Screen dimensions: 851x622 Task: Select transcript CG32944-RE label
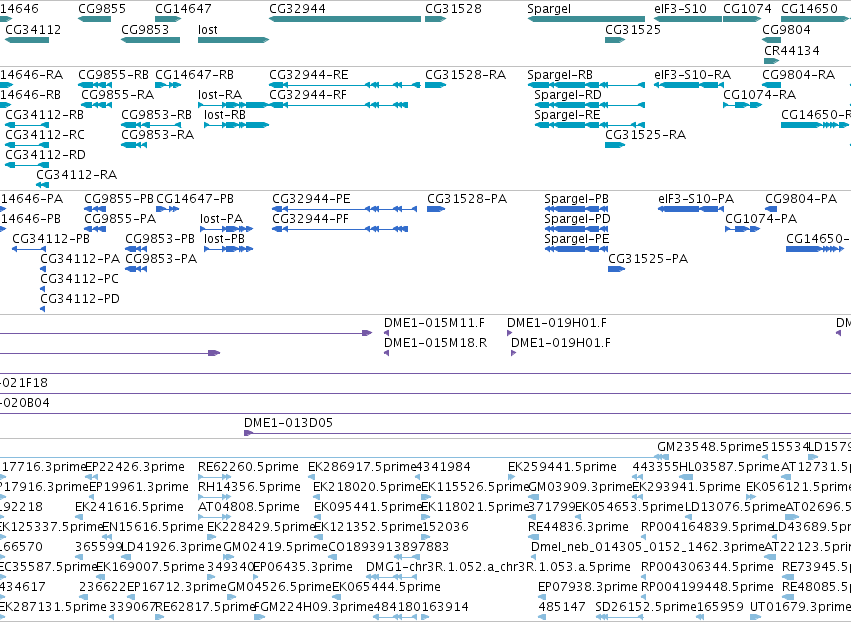pos(309,74)
